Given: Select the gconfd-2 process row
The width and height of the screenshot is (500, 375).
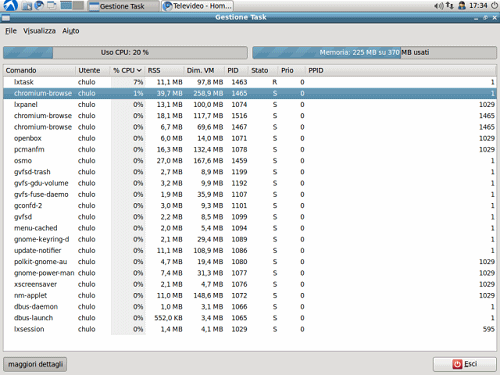Looking at the screenshot, I should tap(250, 206).
